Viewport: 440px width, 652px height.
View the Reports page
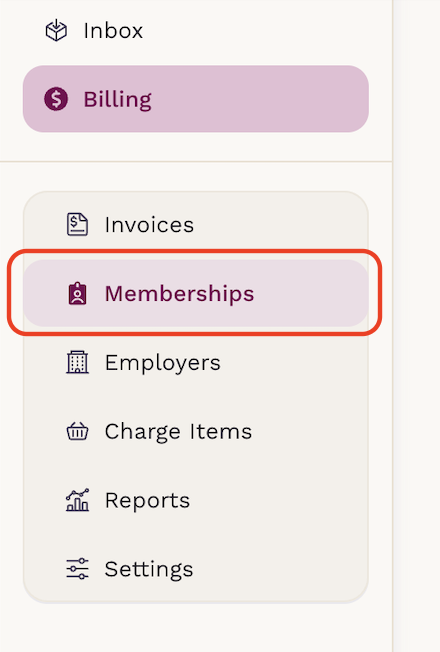(195, 500)
